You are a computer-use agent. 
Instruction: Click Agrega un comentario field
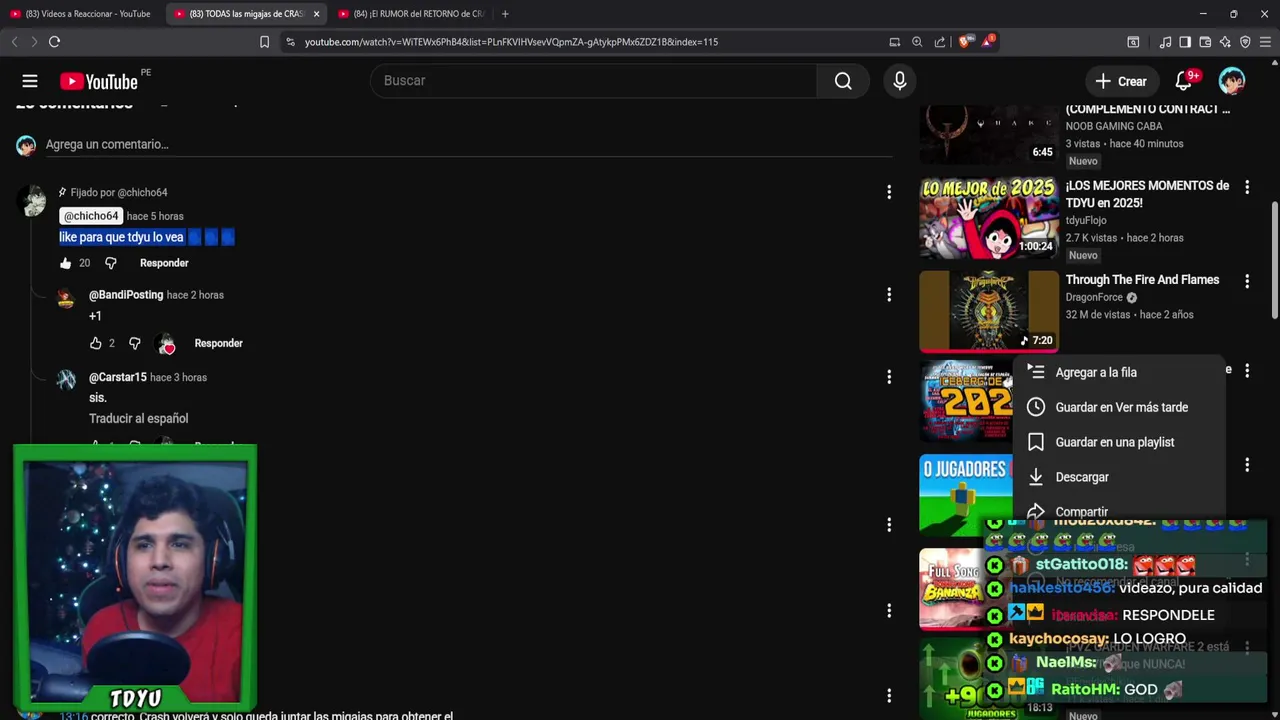[x=468, y=145]
